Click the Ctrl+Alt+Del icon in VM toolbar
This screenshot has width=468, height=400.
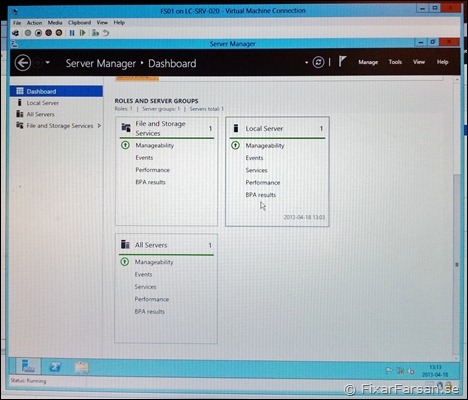pyautogui.click(x=15, y=33)
